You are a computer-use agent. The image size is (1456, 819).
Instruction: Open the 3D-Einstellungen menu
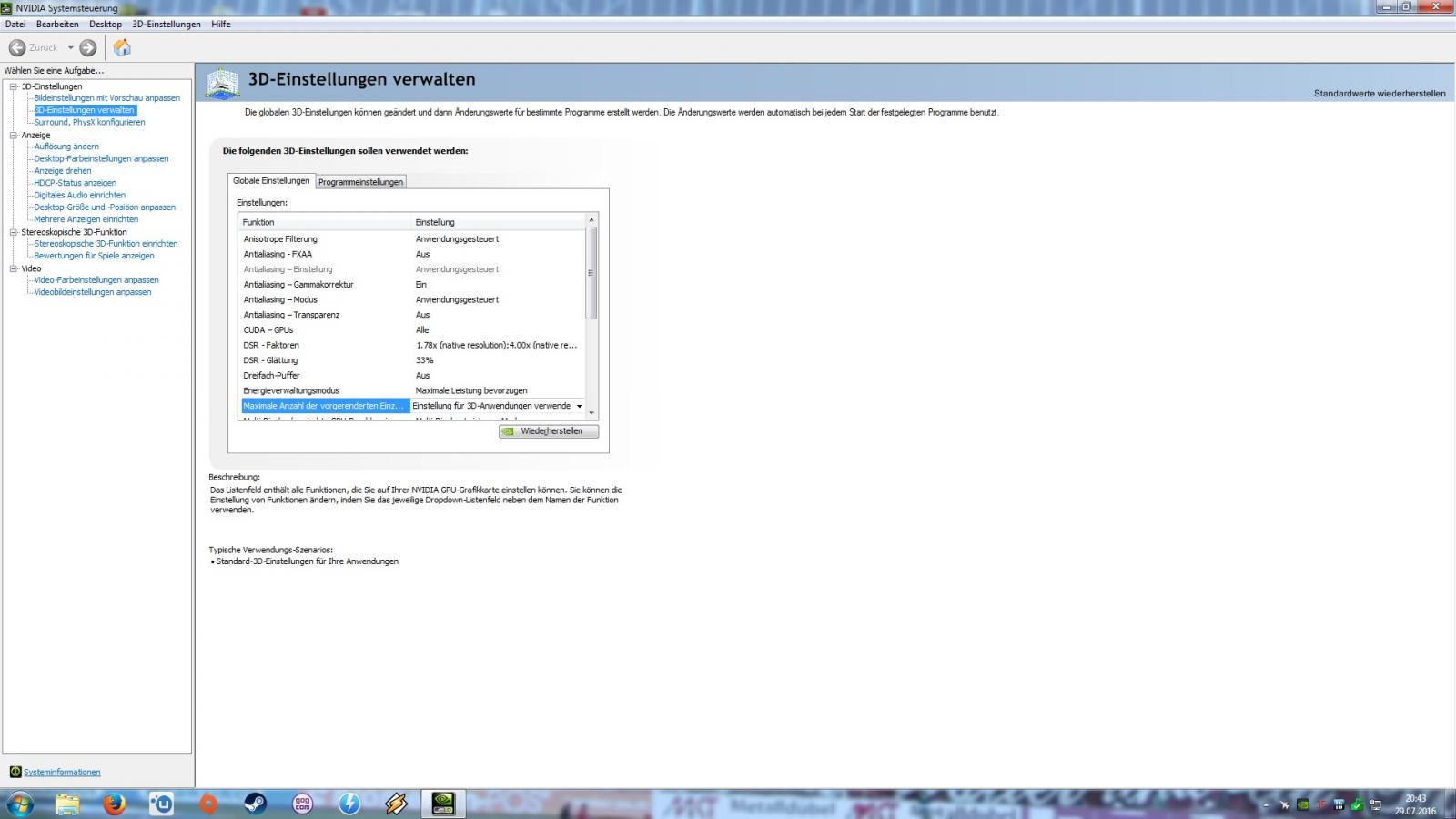(x=167, y=25)
